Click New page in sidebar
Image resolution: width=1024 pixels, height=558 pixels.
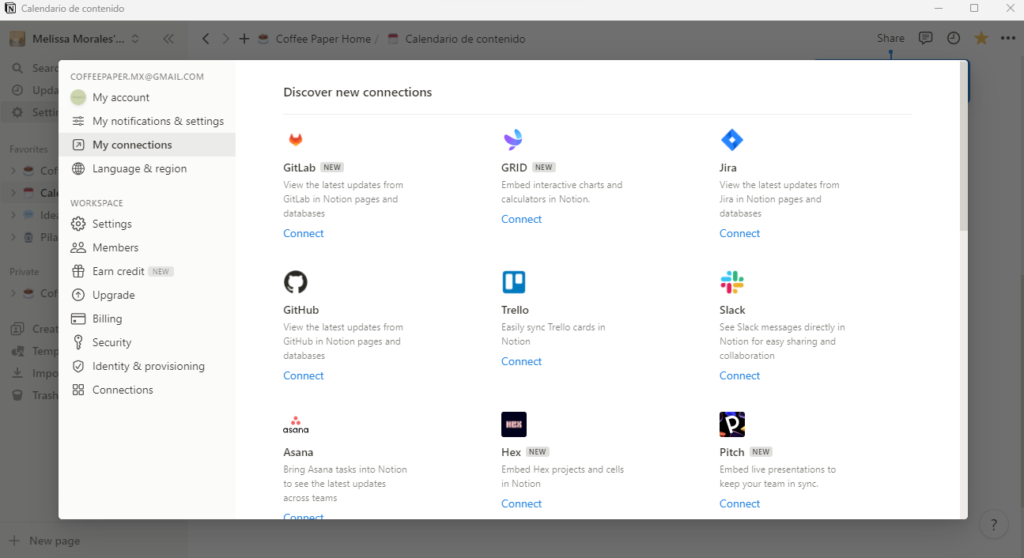tap(44, 541)
